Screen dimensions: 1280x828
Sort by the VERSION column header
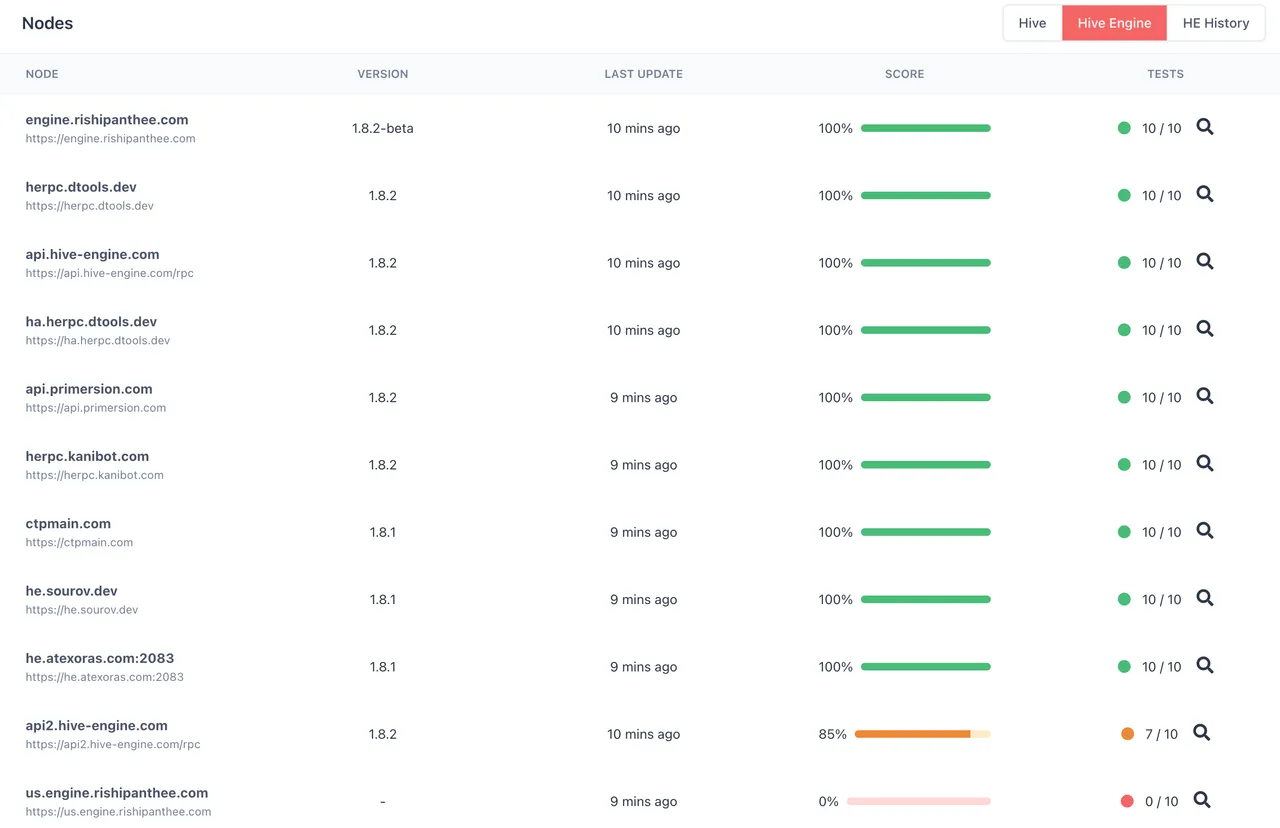pyautogui.click(x=383, y=74)
